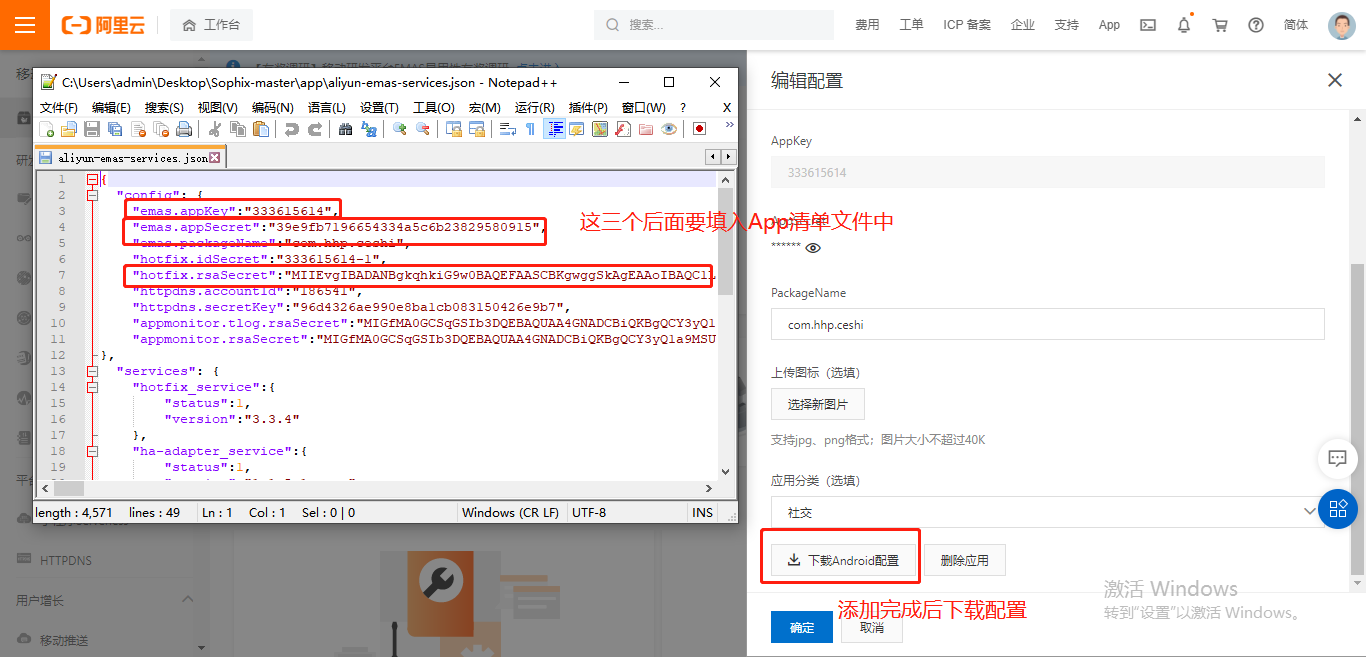This screenshot has height=657, width=1366.
Task: Click Redo icon in Notepad++ toolbar
Action: pos(314,129)
